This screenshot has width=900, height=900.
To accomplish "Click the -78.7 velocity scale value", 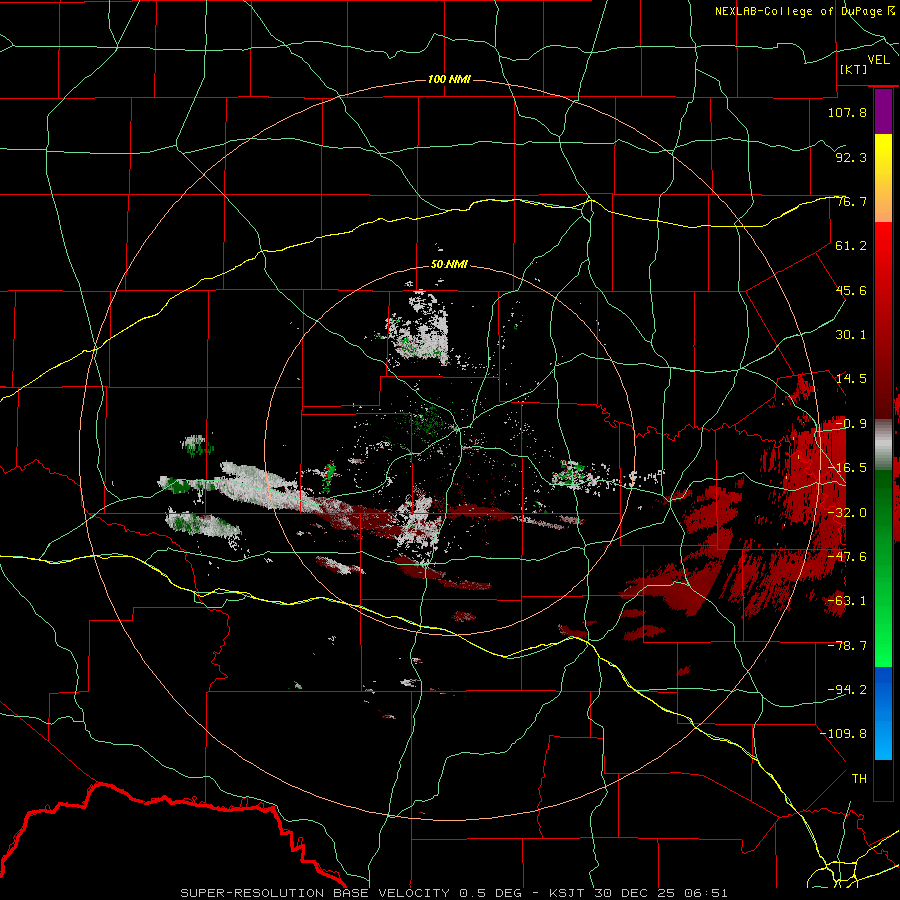I will (847, 646).
